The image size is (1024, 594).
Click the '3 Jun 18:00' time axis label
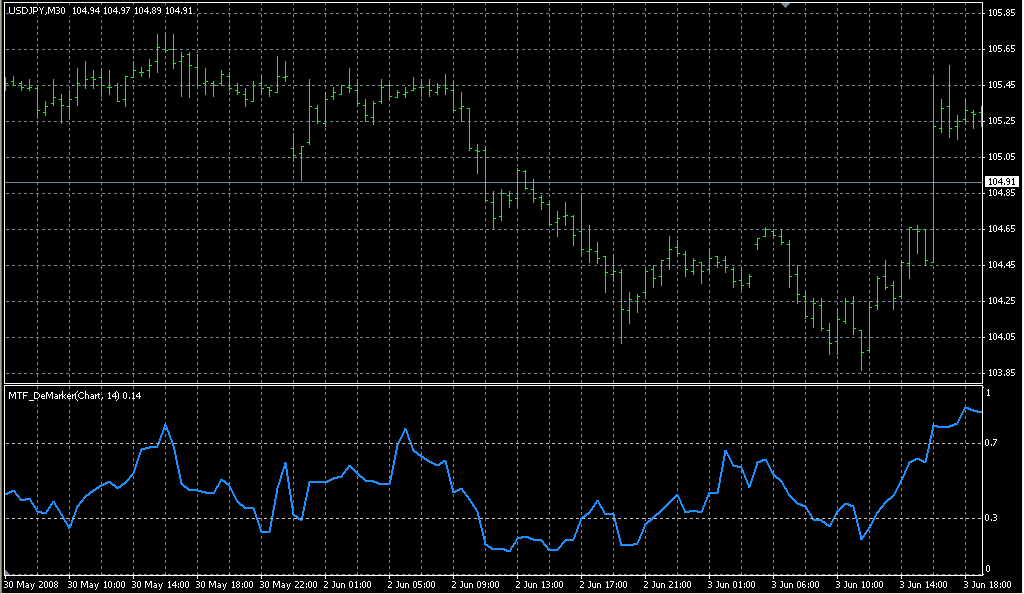click(x=987, y=585)
